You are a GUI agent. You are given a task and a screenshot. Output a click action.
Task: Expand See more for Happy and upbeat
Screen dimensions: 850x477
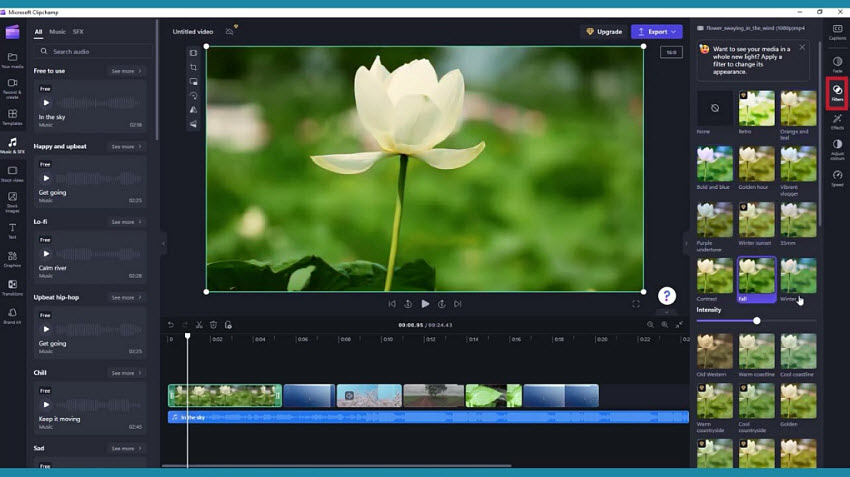pyautogui.click(x=126, y=146)
